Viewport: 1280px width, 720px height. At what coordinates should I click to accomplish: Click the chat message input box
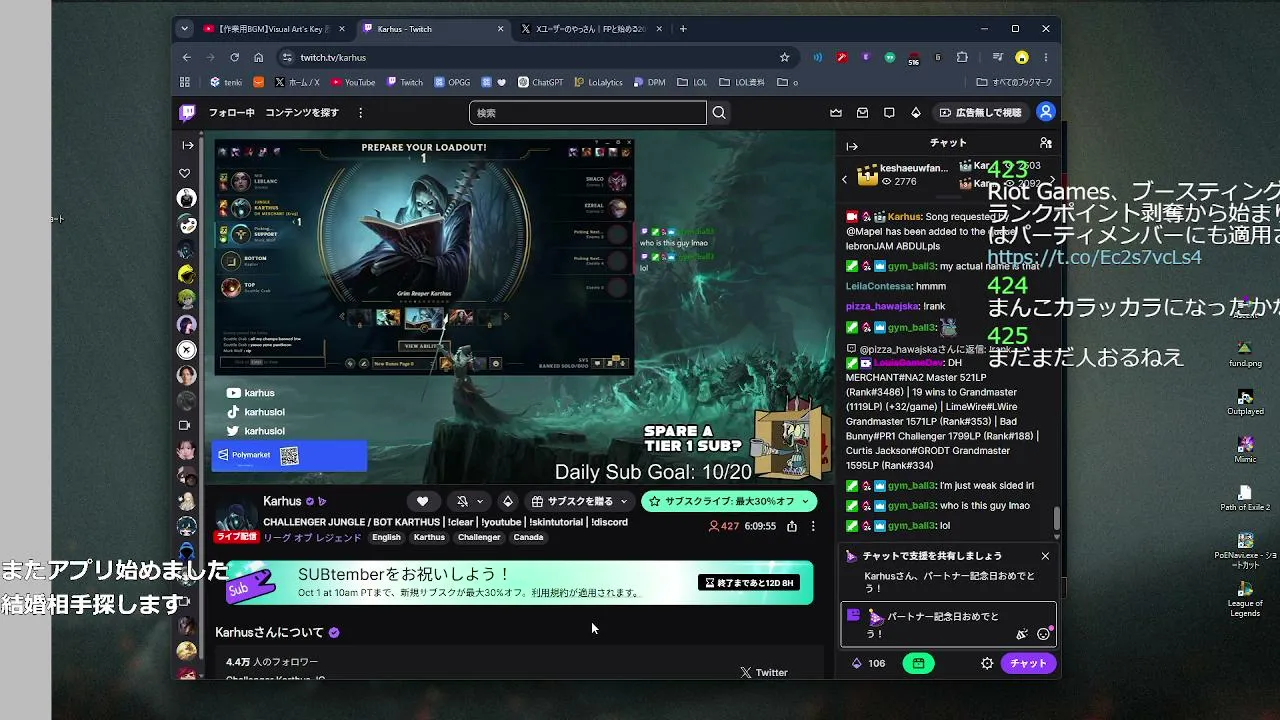947,625
